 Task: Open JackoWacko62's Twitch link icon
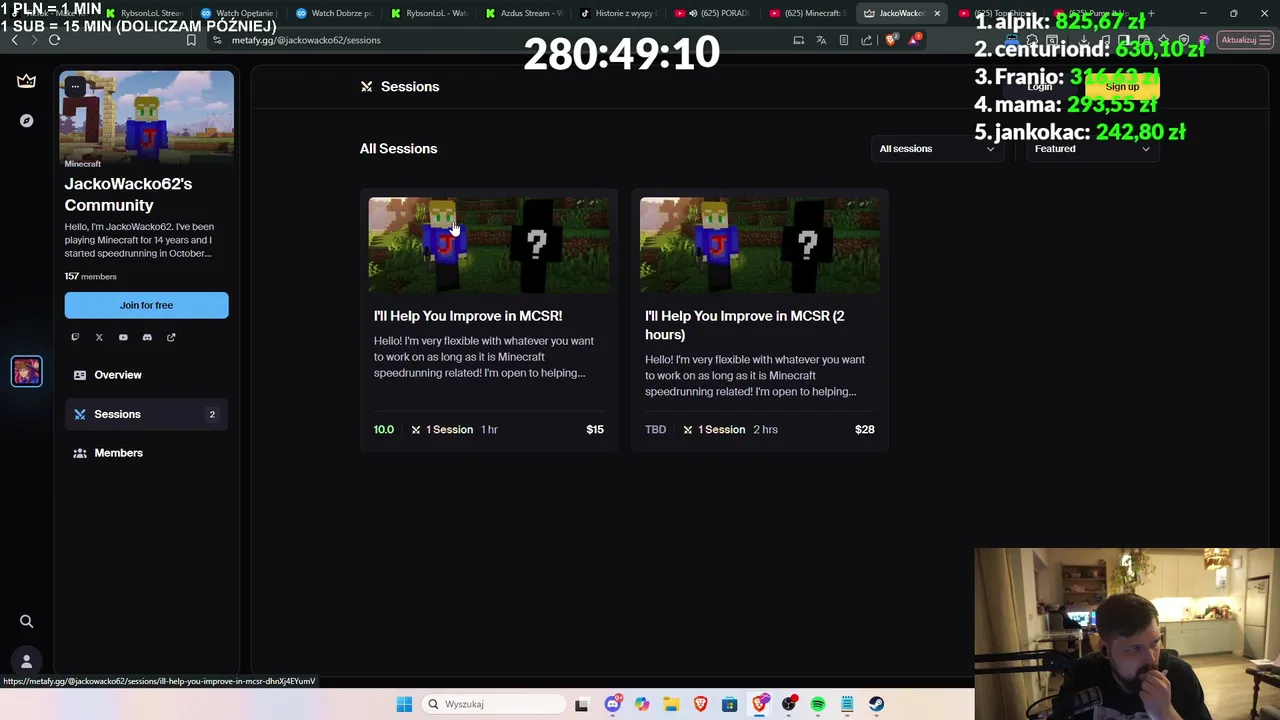pyautogui.click(x=75, y=337)
